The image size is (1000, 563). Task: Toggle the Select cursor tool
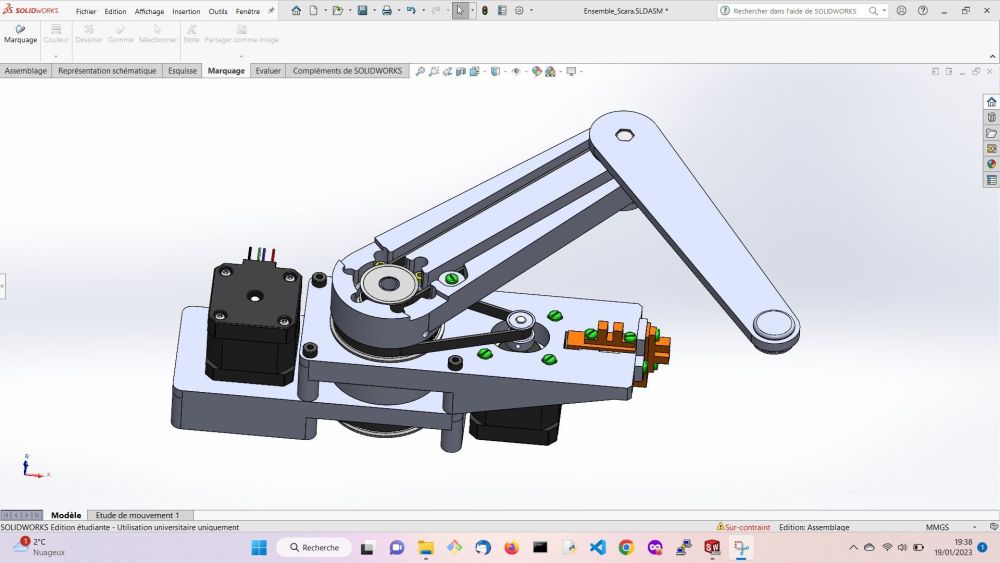pos(459,11)
